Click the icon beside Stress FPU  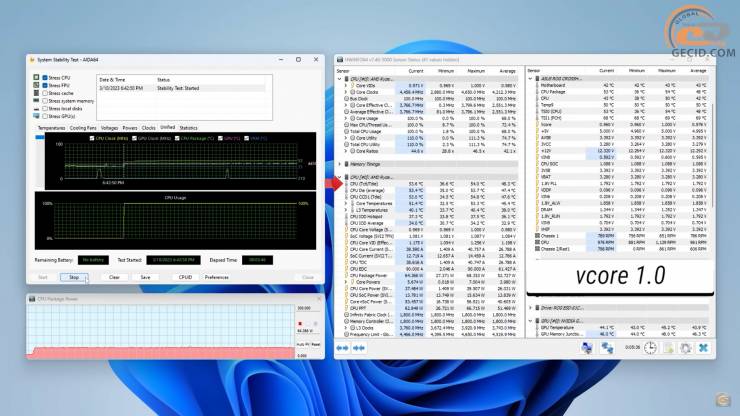click(36, 85)
